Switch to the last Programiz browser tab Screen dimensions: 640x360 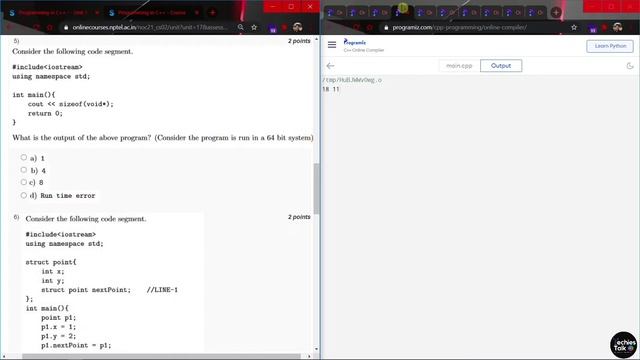535,13
